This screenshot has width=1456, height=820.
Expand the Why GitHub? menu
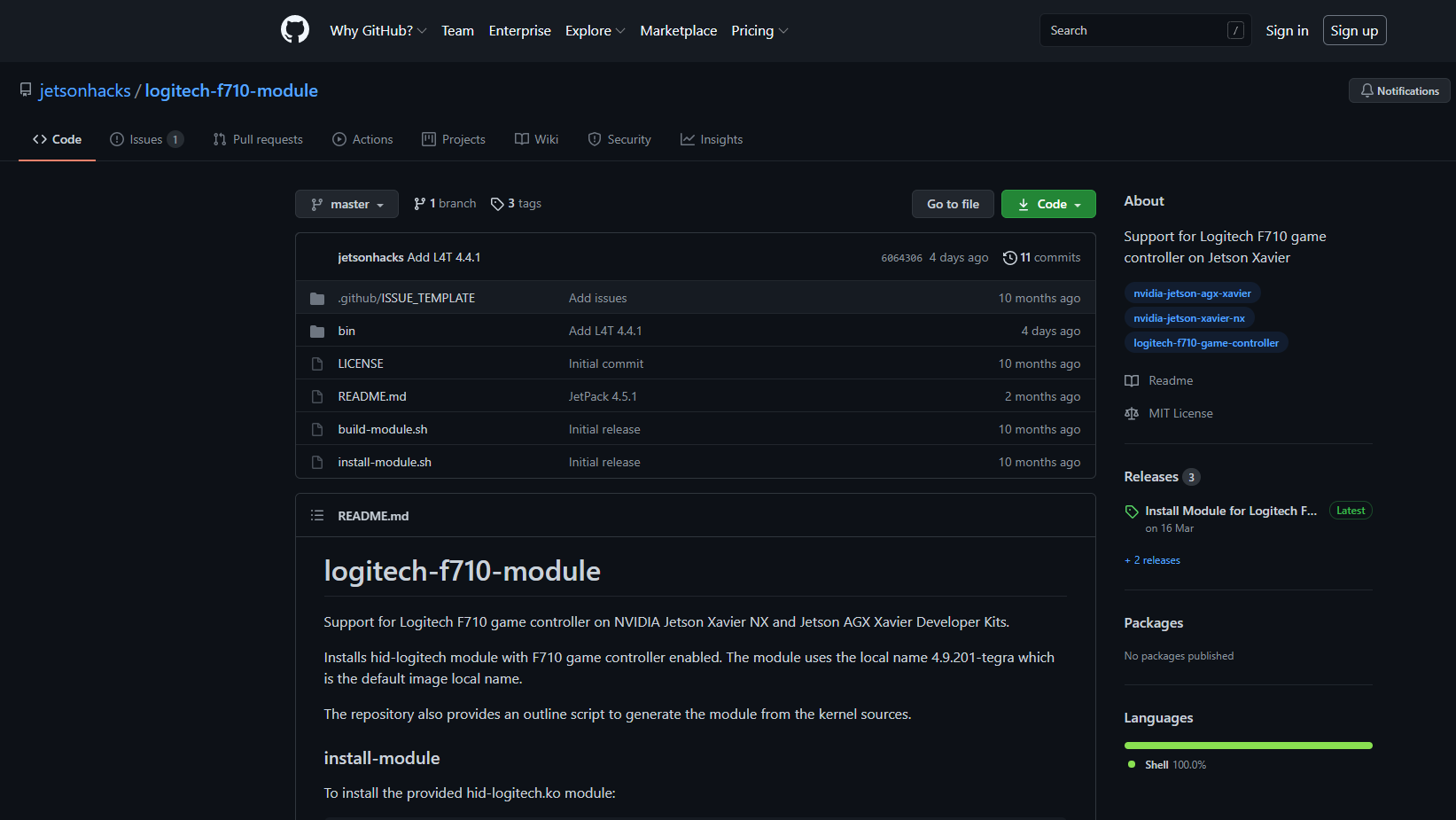coord(378,31)
